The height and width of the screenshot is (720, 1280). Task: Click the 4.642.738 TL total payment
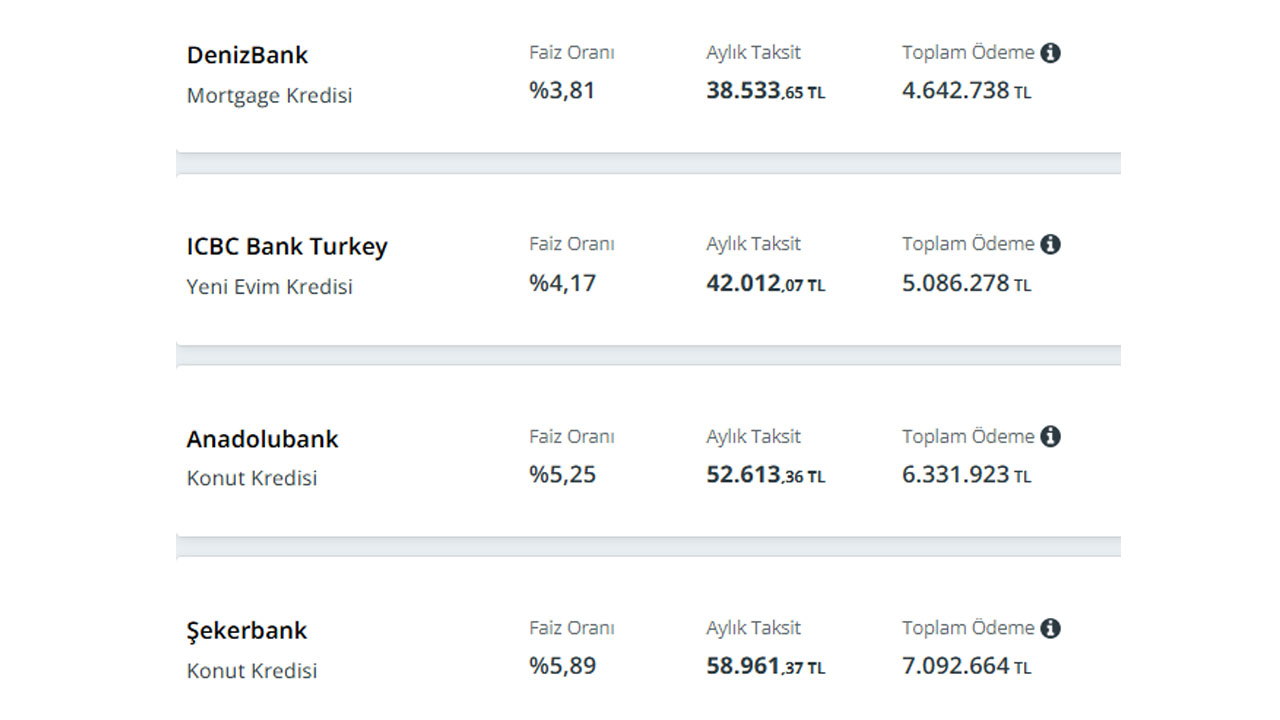966,91
